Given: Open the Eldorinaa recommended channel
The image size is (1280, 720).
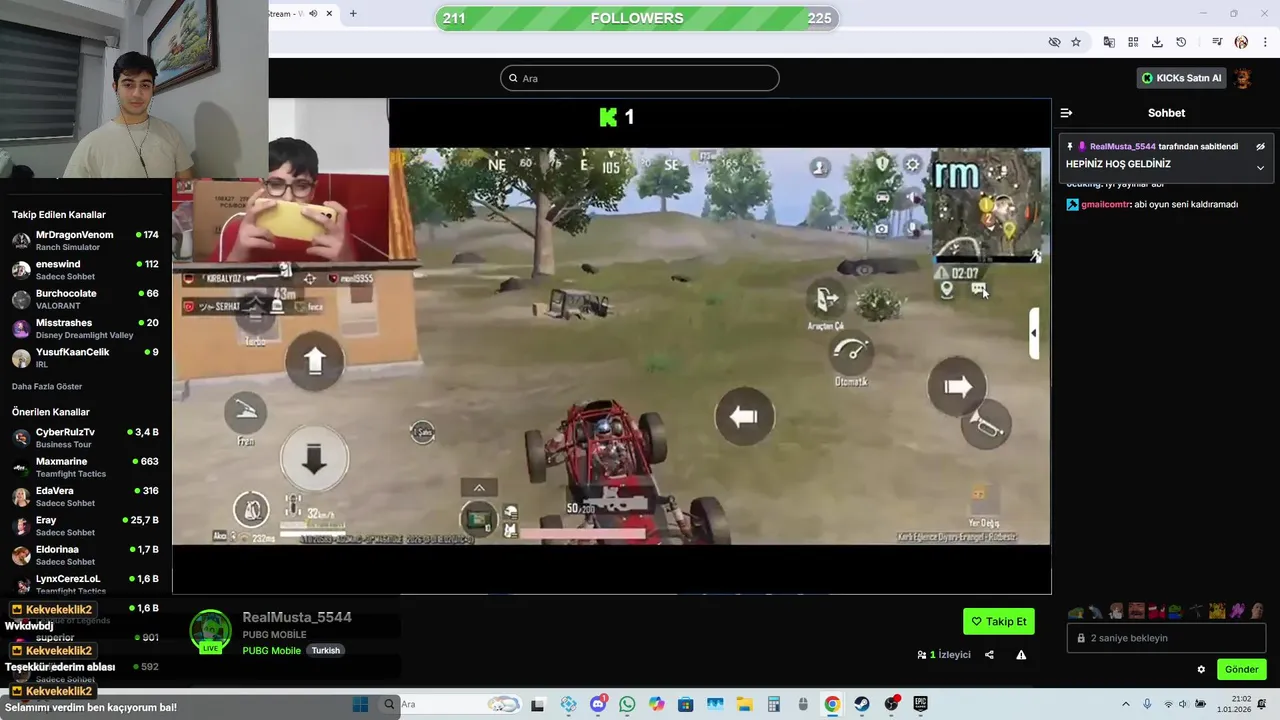Looking at the screenshot, I should click(86, 555).
